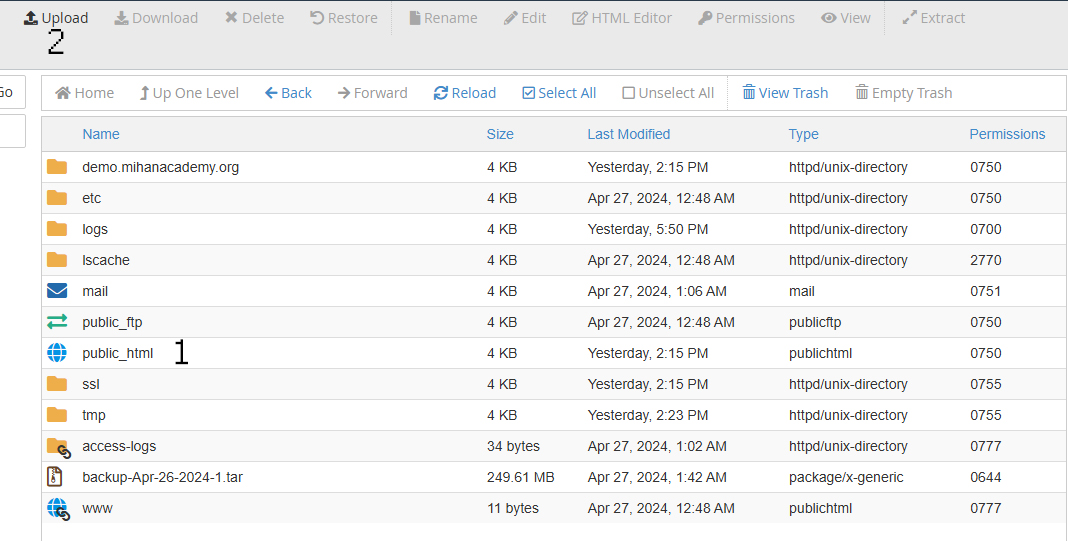This screenshot has height=541, width=1068.
Task: Sort by the Last Modified column header
Action: point(628,134)
